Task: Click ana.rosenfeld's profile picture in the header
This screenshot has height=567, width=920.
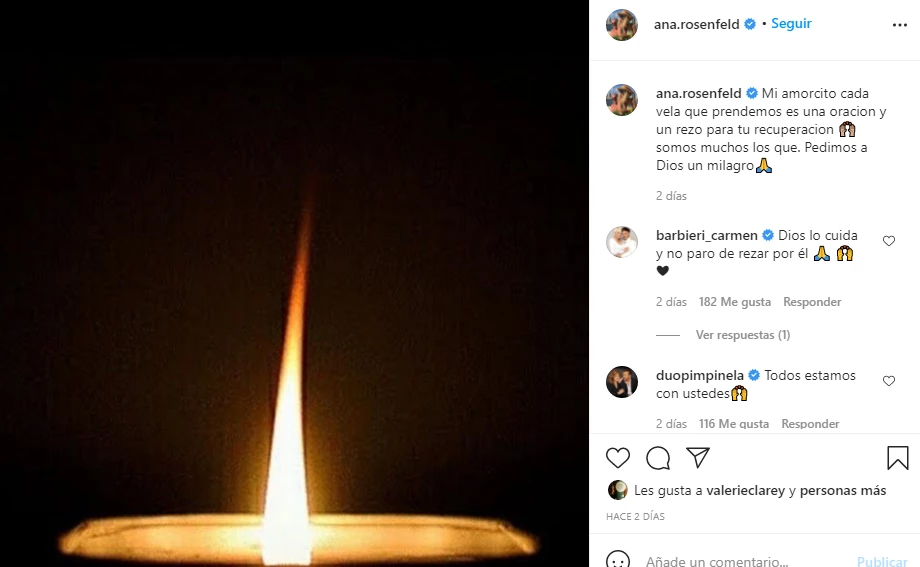Action: pyautogui.click(x=622, y=24)
